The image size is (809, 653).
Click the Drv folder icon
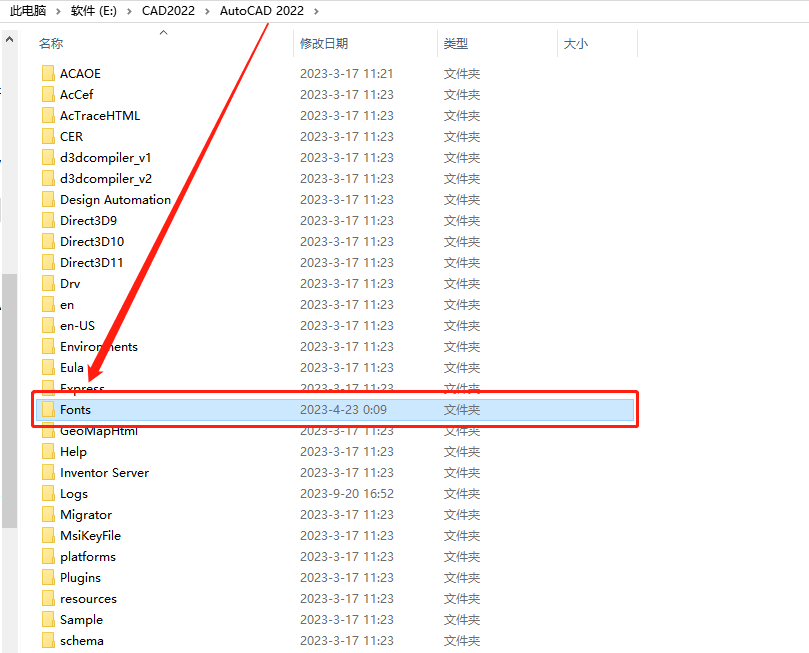[48, 283]
